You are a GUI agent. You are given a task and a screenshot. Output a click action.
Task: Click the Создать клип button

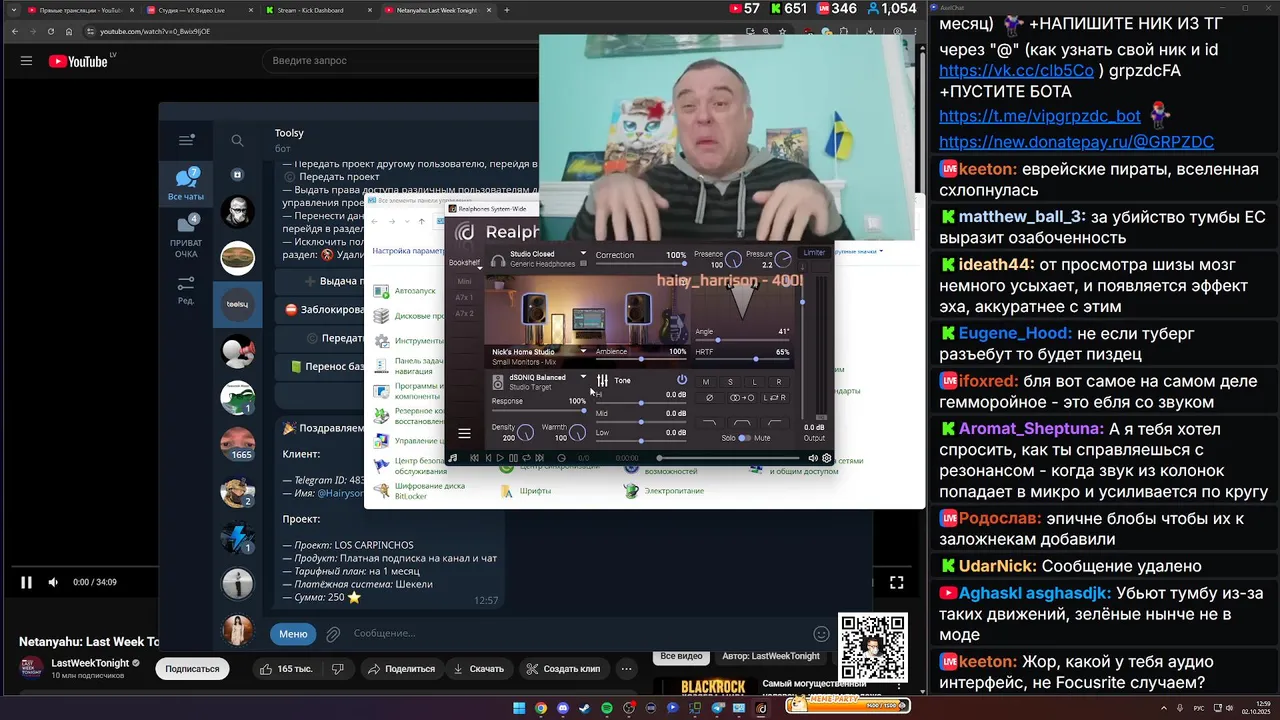563,669
